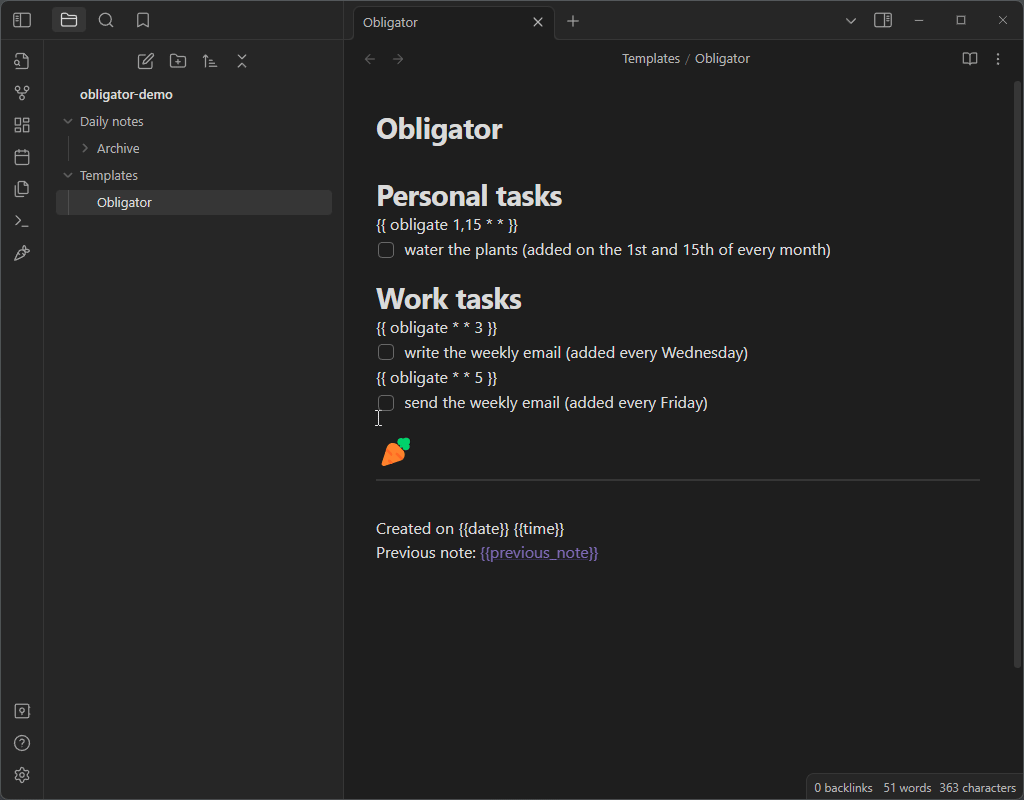Screen dimensions: 1024x800
Task: Navigate back with the left arrow
Action: 370,59
